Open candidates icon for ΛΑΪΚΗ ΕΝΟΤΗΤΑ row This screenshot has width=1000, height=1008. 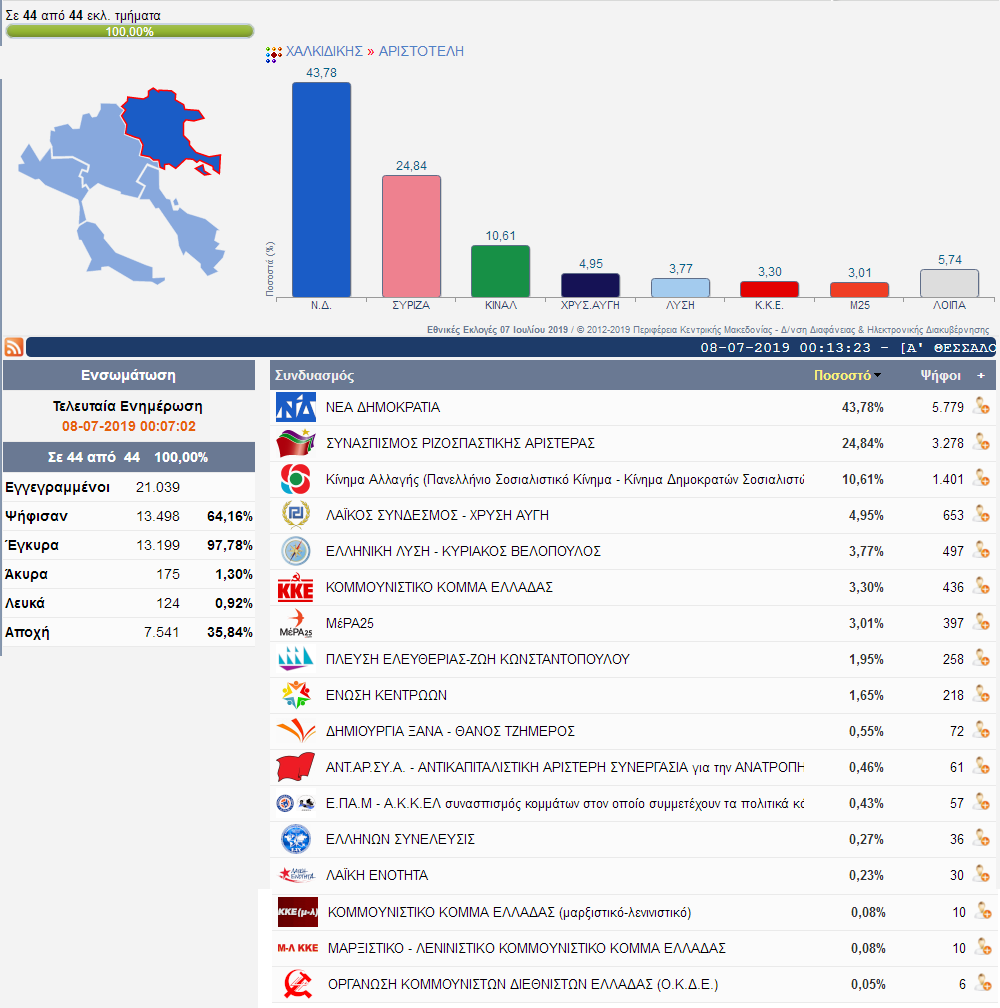981,874
